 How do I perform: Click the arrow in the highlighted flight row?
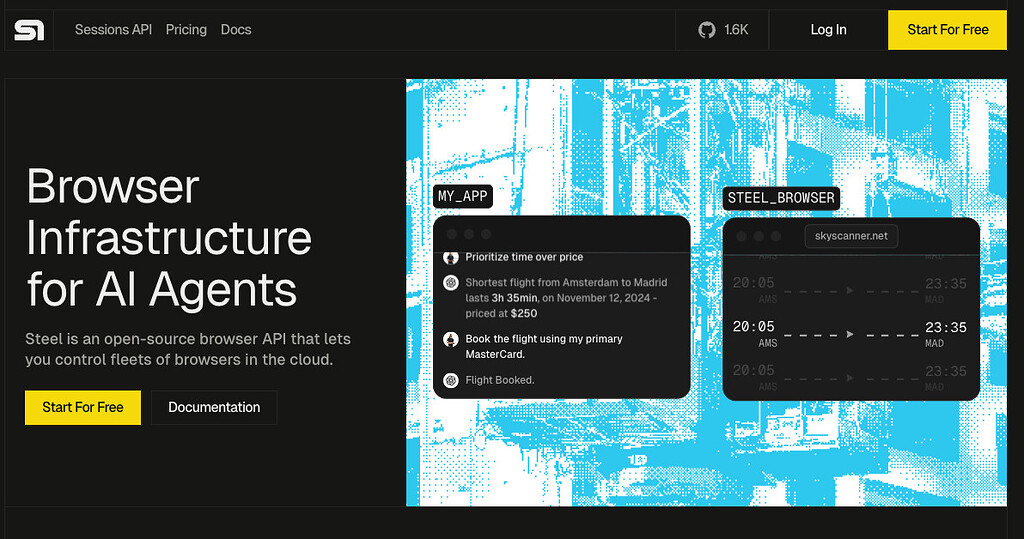(x=850, y=334)
